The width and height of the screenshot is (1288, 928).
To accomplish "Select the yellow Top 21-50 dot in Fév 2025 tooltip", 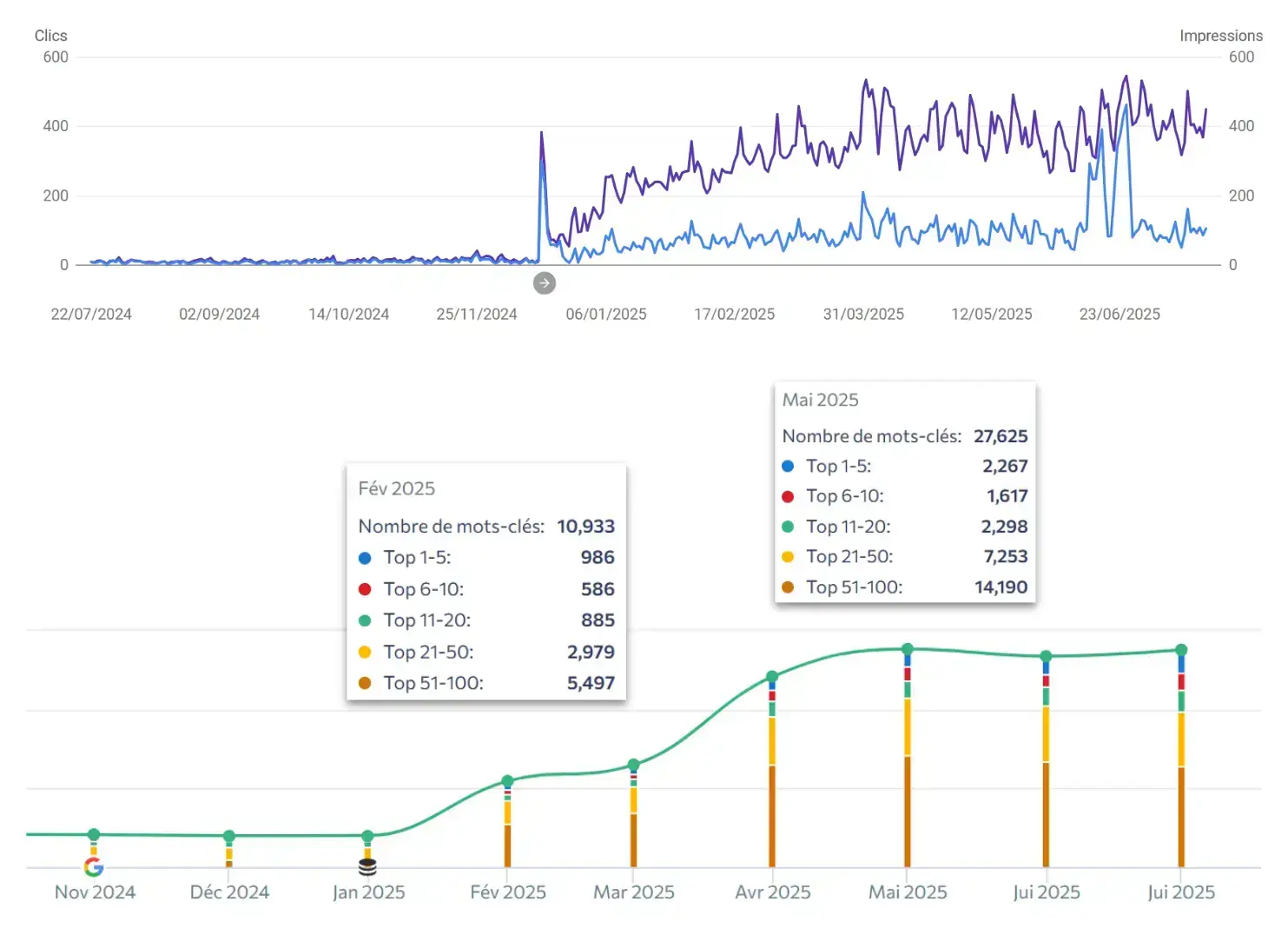I will tap(365, 652).
